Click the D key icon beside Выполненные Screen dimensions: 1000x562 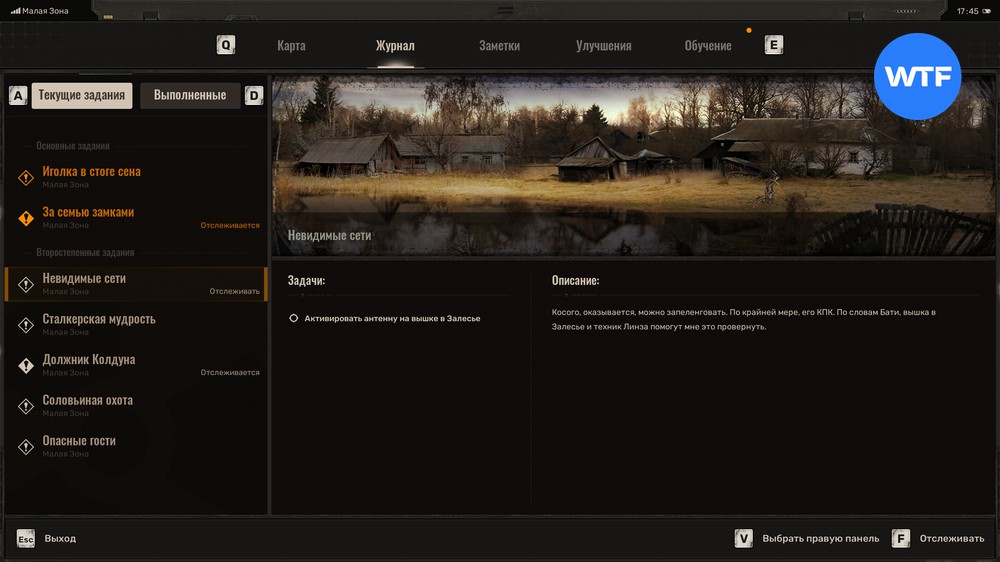click(254, 96)
